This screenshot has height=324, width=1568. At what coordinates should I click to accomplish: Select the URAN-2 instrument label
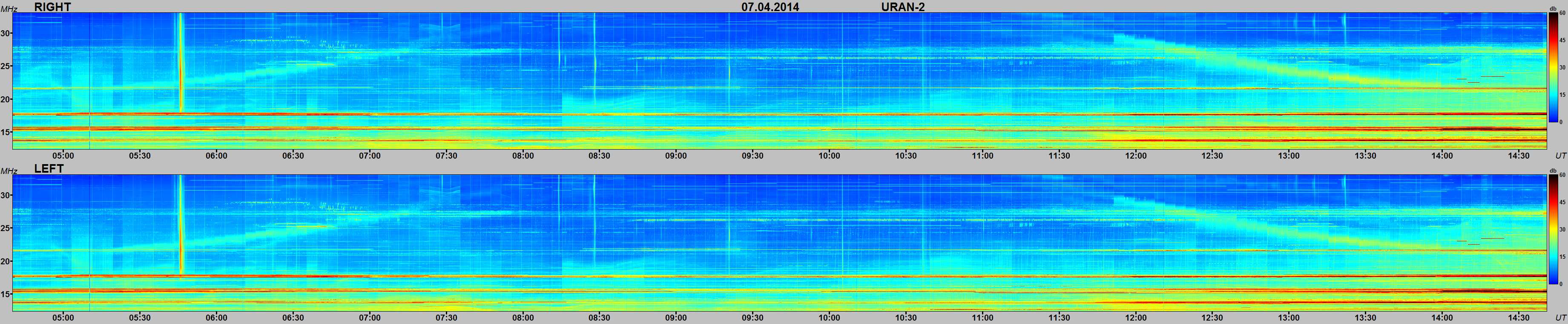pos(903,7)
